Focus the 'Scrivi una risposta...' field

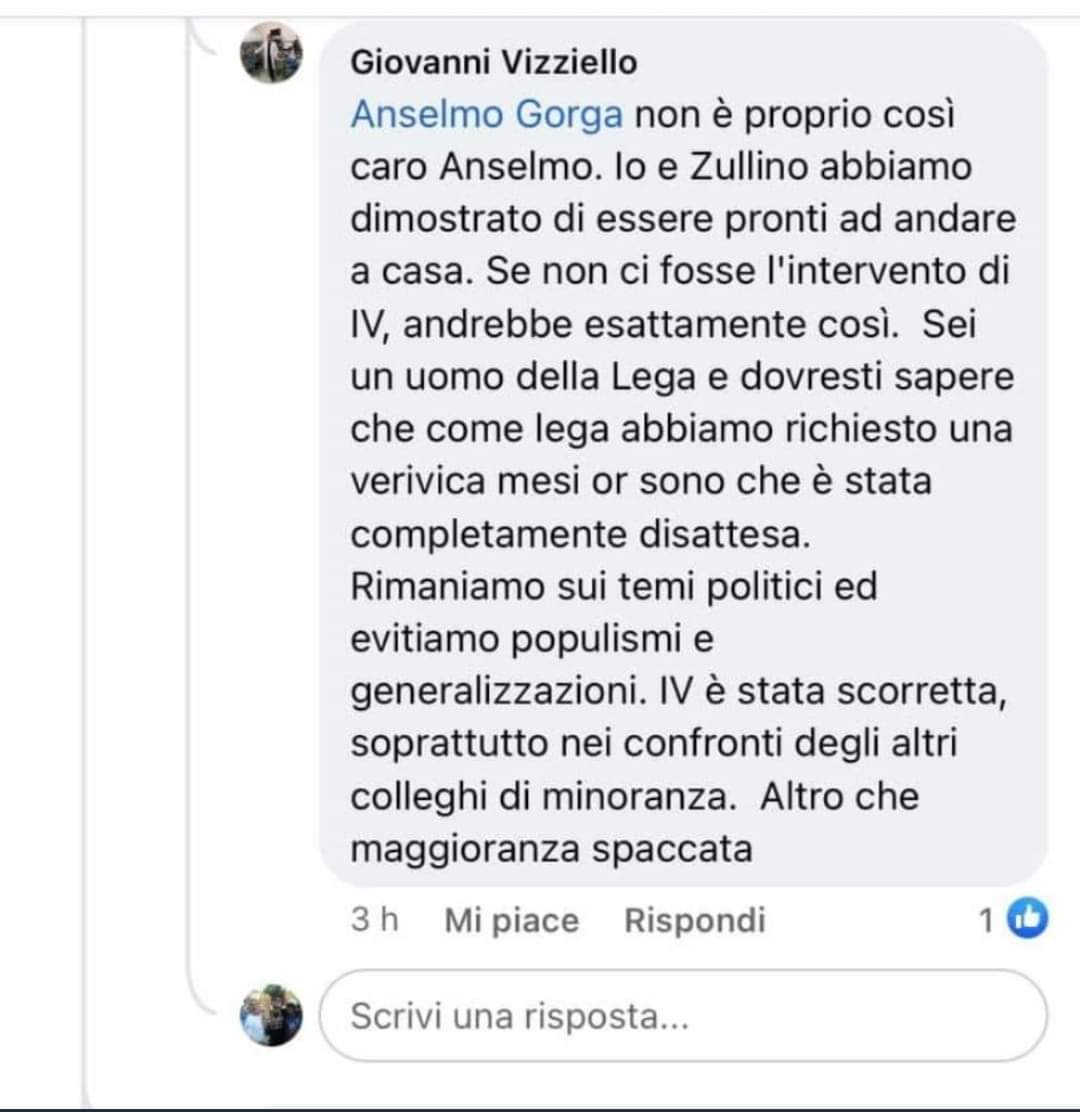[683, 1016]
